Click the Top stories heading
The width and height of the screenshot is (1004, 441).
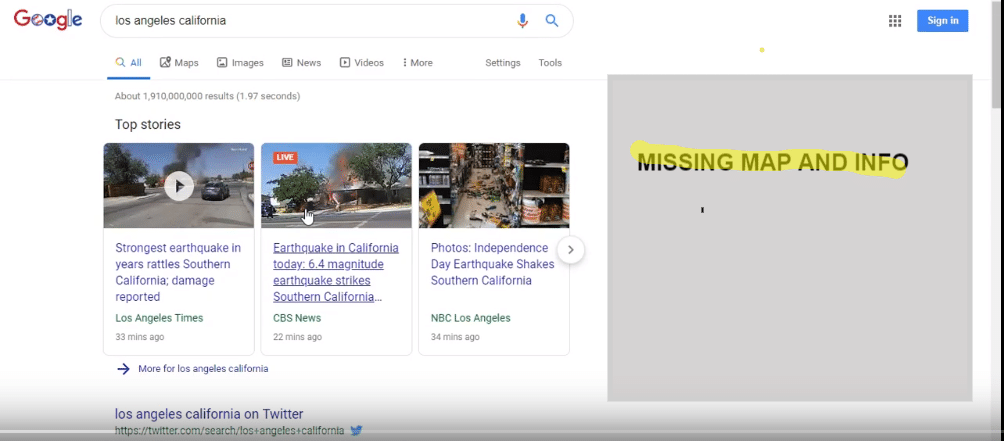point(148,125)
